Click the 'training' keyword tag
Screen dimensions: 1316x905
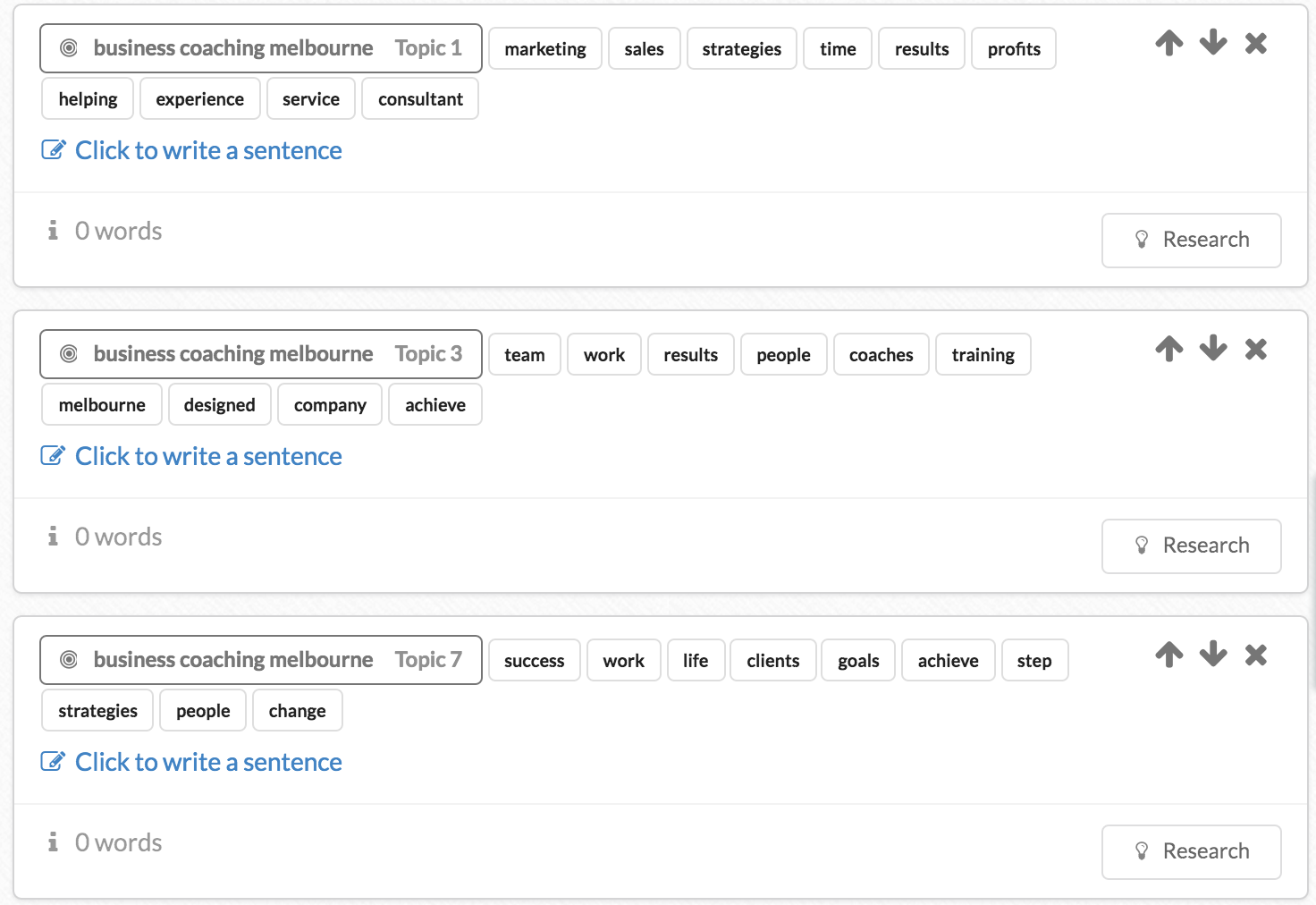tap(983, 354)
